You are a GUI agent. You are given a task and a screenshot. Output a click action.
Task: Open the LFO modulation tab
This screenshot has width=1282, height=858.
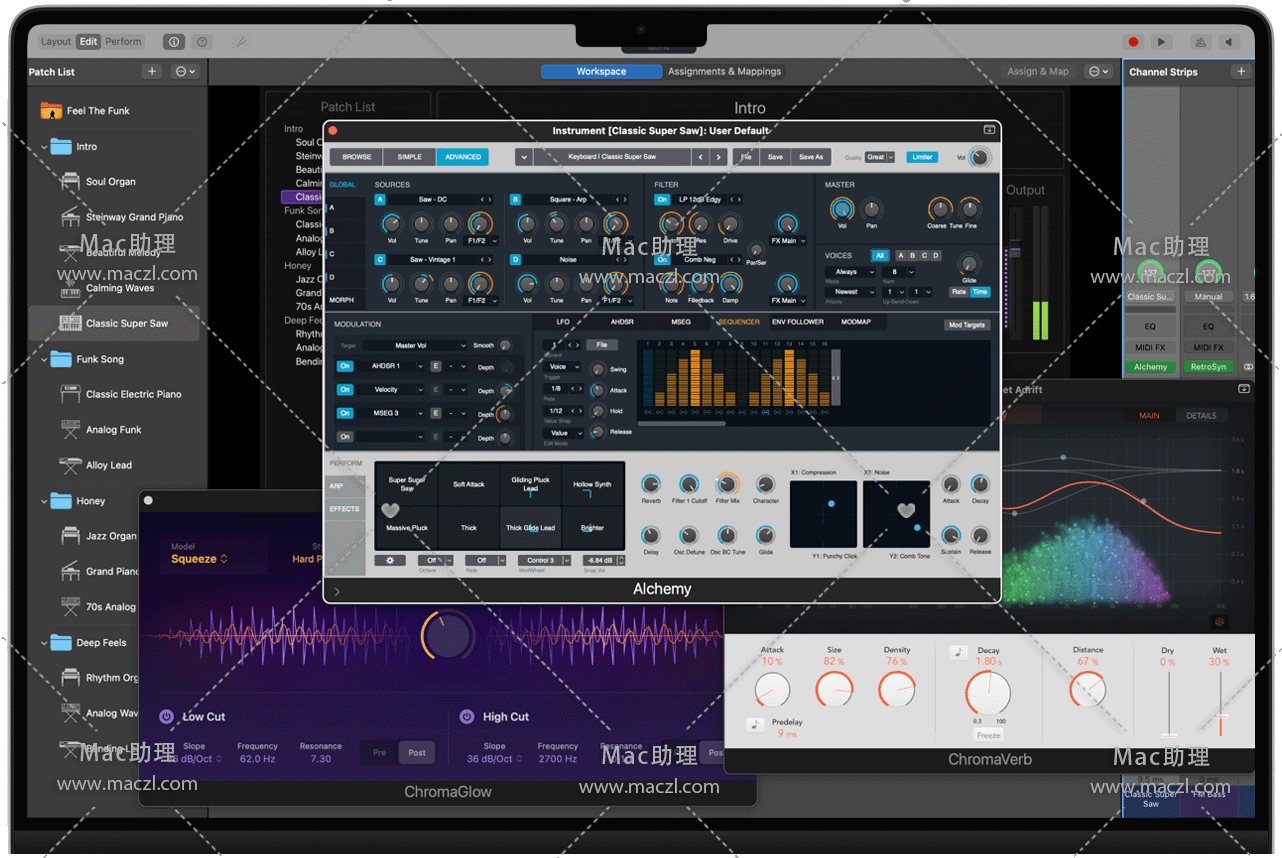pos(563,322)
